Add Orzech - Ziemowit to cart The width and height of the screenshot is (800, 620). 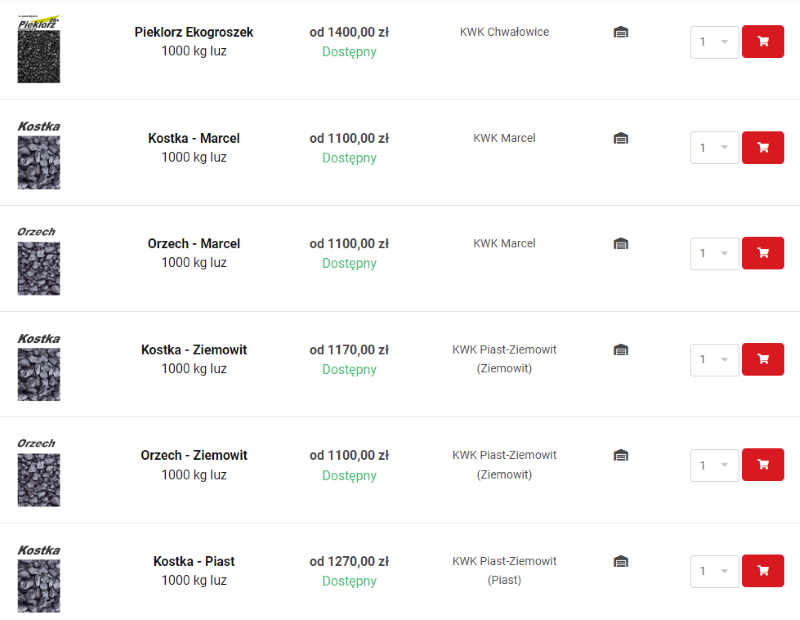[762, 465]
